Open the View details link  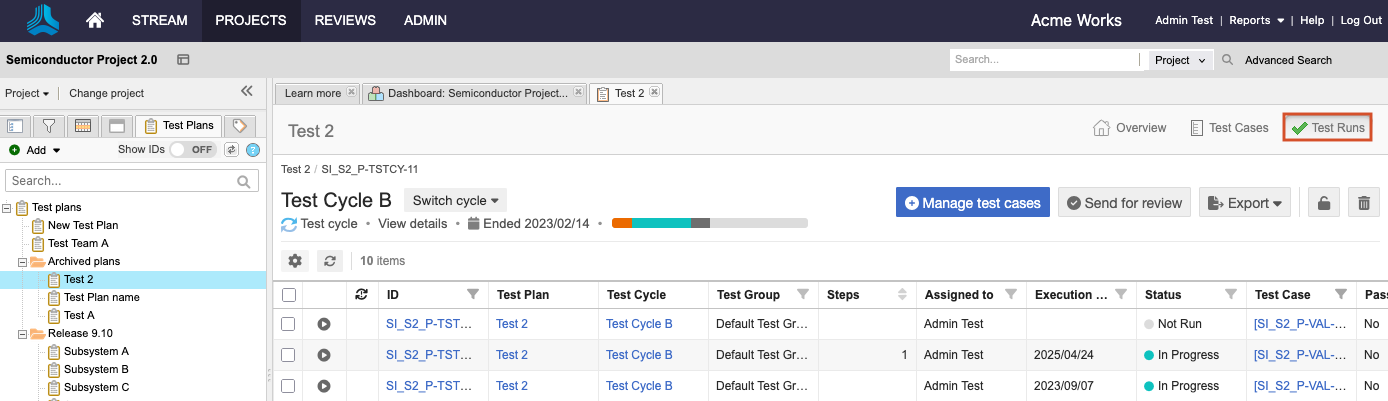coord(413,224)
